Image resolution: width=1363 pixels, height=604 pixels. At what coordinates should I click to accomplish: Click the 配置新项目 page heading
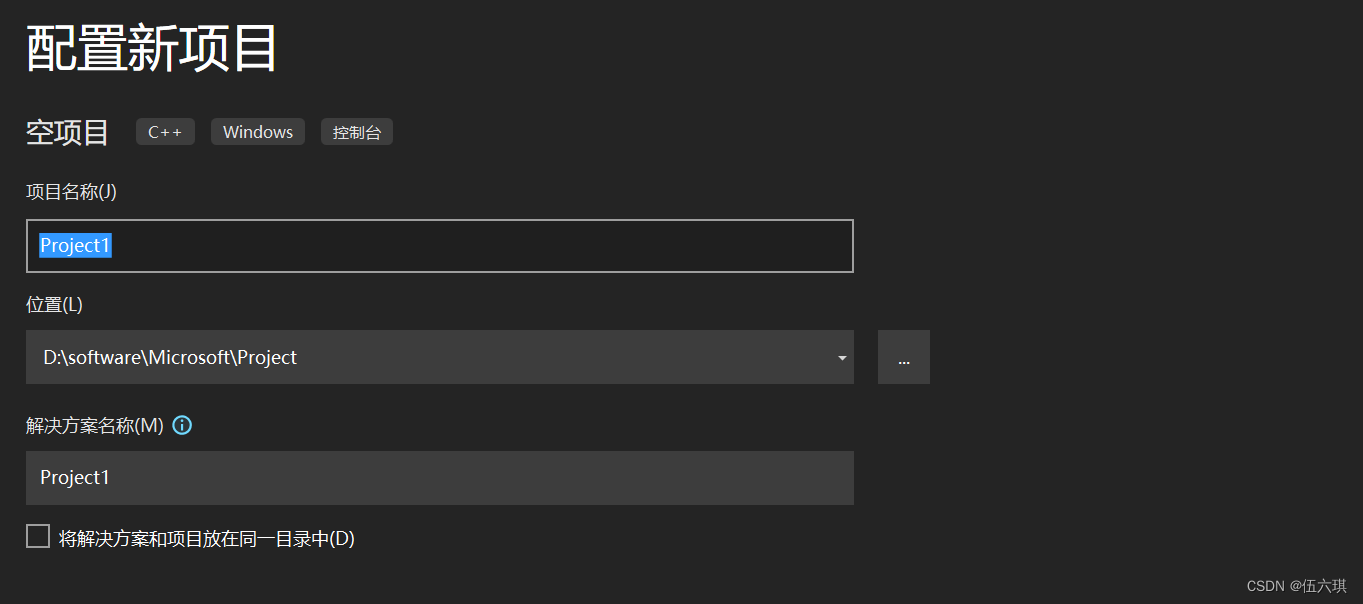(152, 48)
